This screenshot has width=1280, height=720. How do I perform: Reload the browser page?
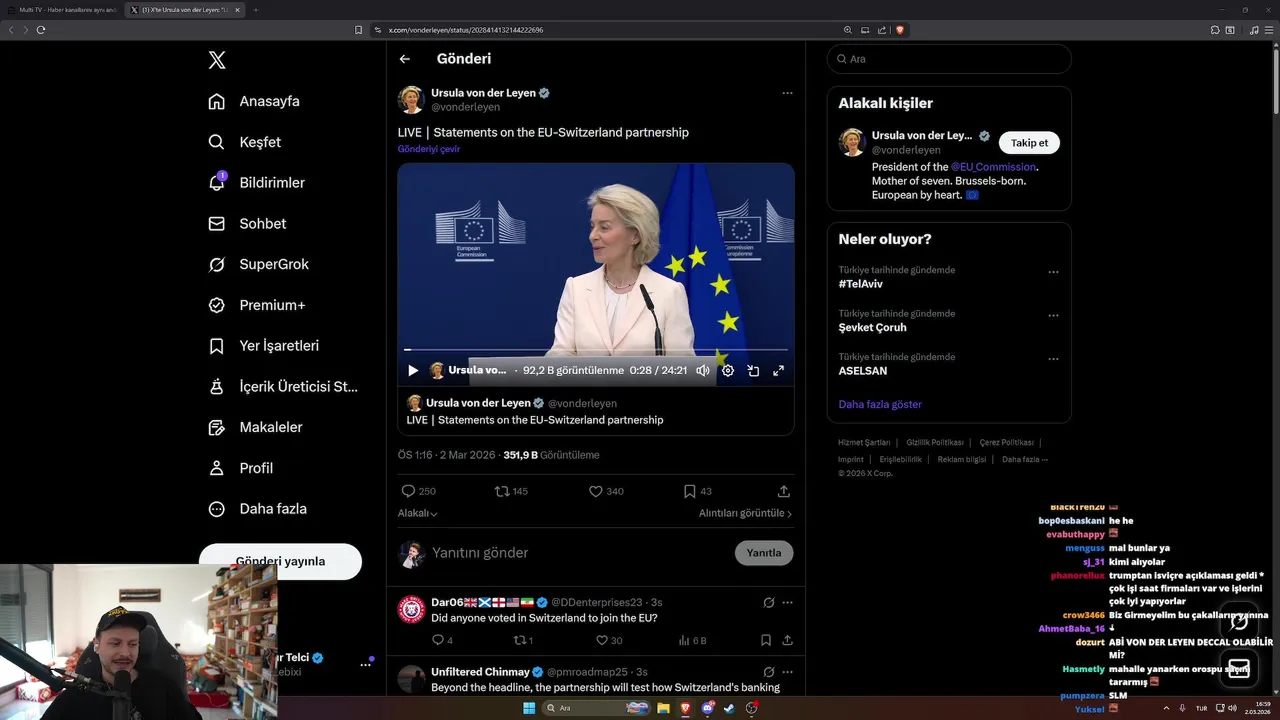41,30
